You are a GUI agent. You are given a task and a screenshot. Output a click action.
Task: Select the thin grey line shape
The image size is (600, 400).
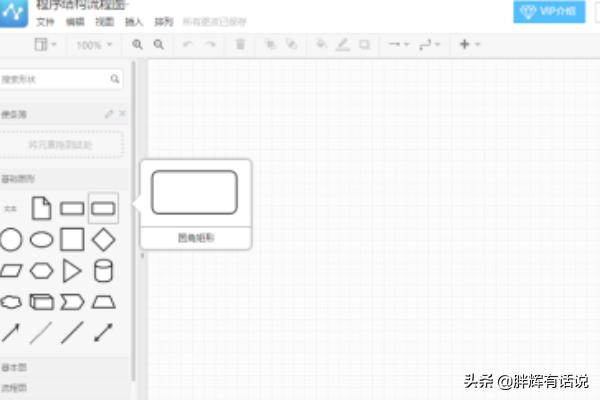pos(41,333)
